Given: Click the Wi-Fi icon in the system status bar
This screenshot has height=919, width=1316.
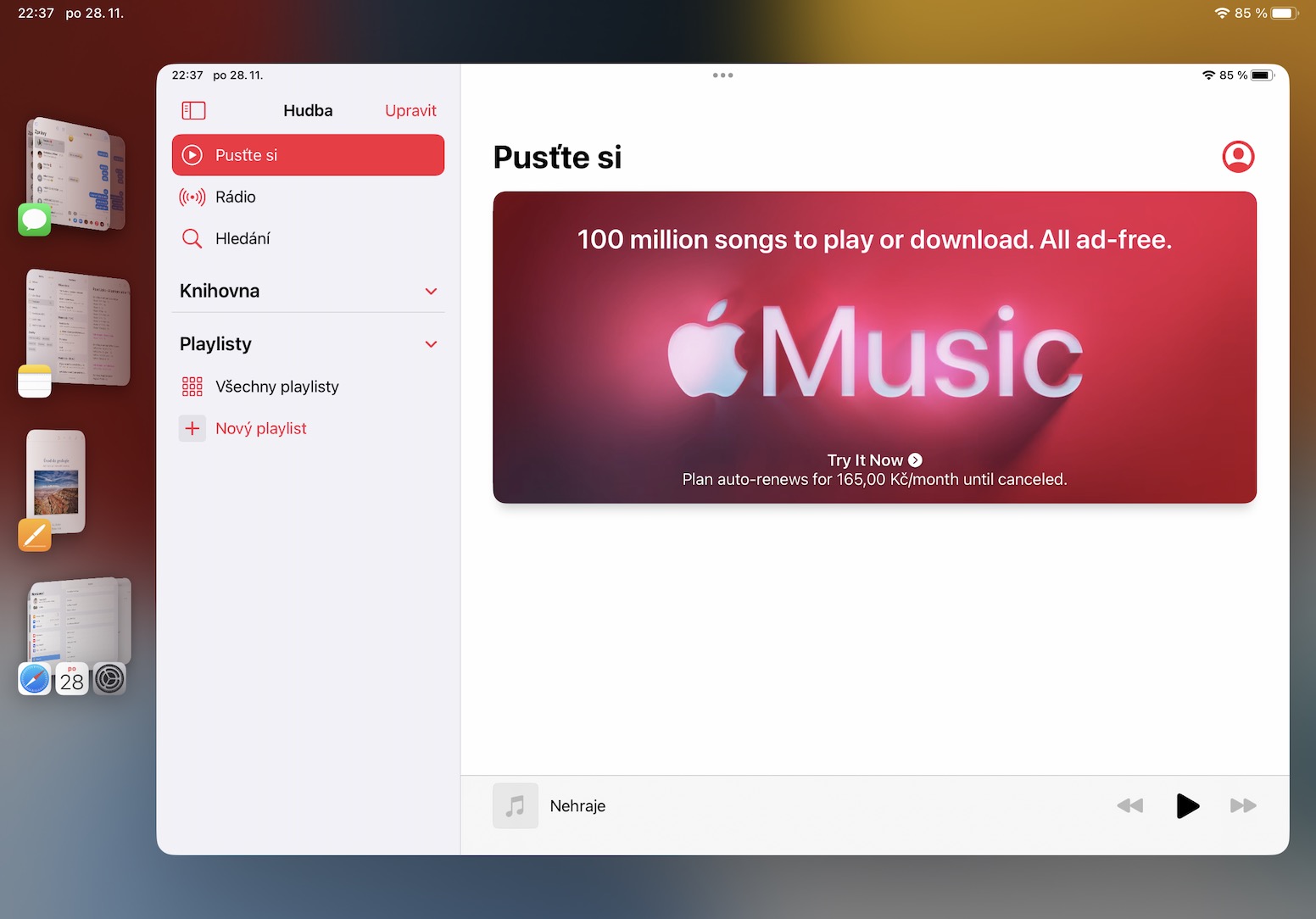Looking at the screenshot, I should point(1222,13).
